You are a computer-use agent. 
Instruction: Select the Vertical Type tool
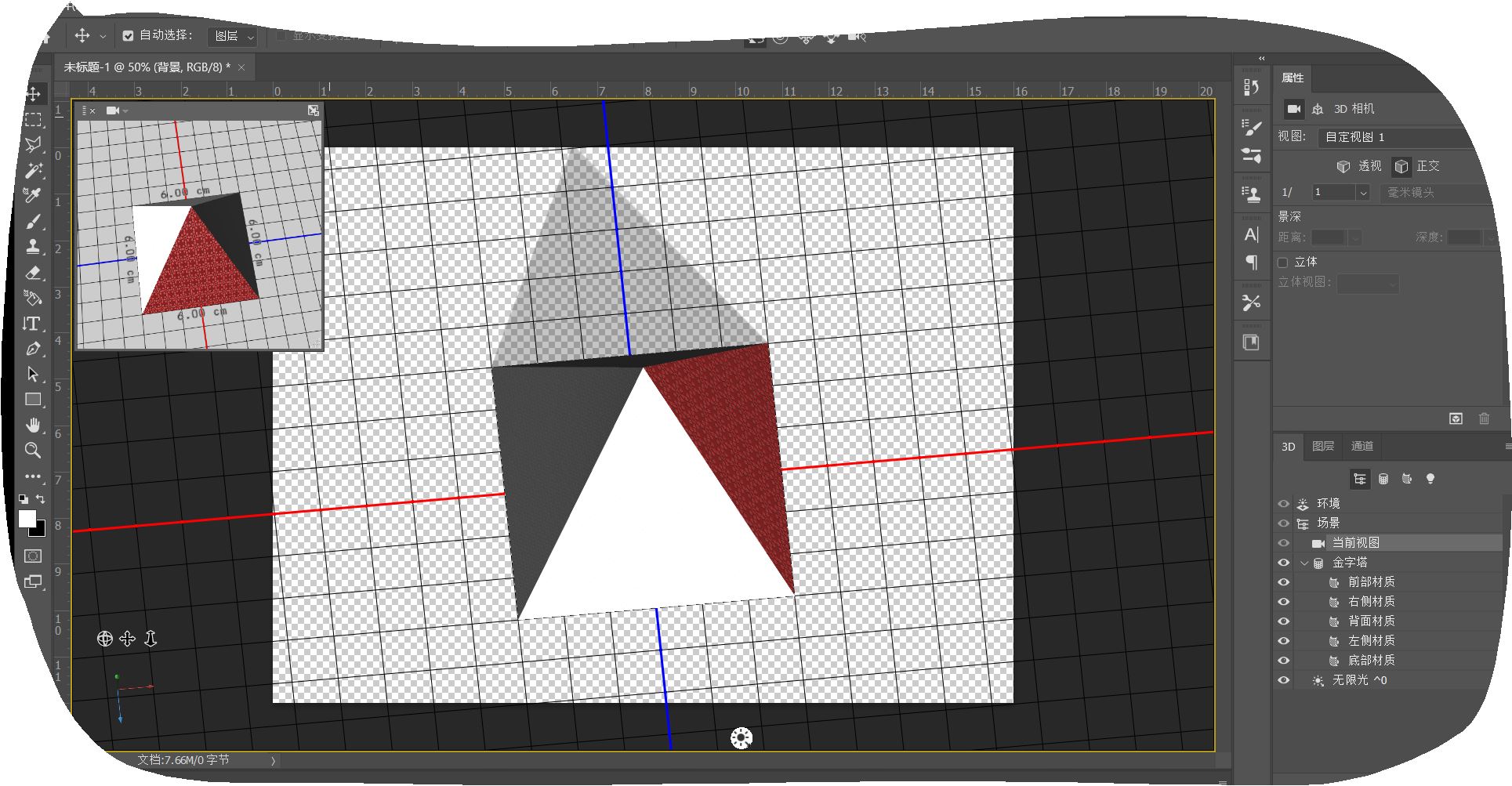tap(33, 324)
